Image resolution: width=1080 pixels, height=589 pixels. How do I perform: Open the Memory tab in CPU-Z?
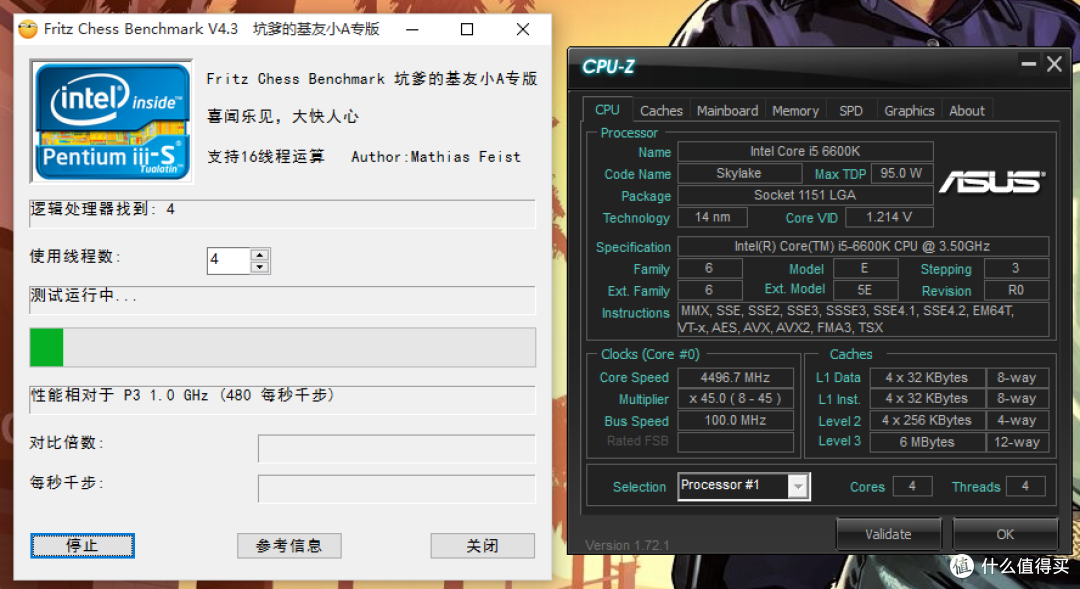pos(796,111)
